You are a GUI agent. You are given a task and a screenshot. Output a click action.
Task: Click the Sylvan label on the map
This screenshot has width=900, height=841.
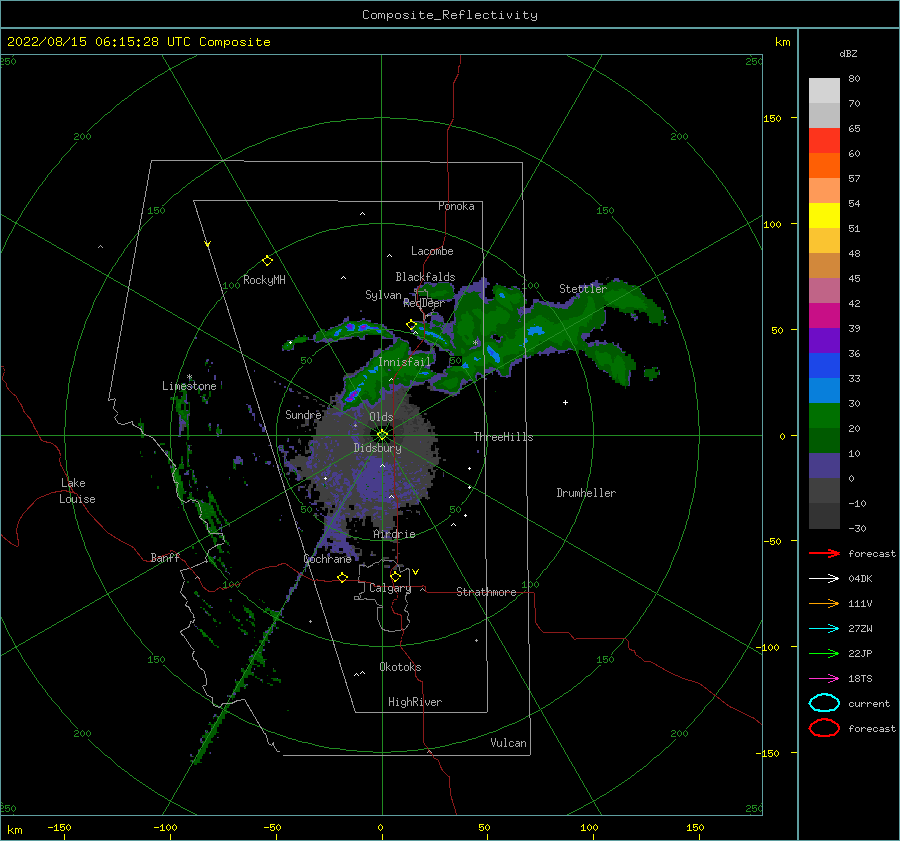tap(383, 295)
